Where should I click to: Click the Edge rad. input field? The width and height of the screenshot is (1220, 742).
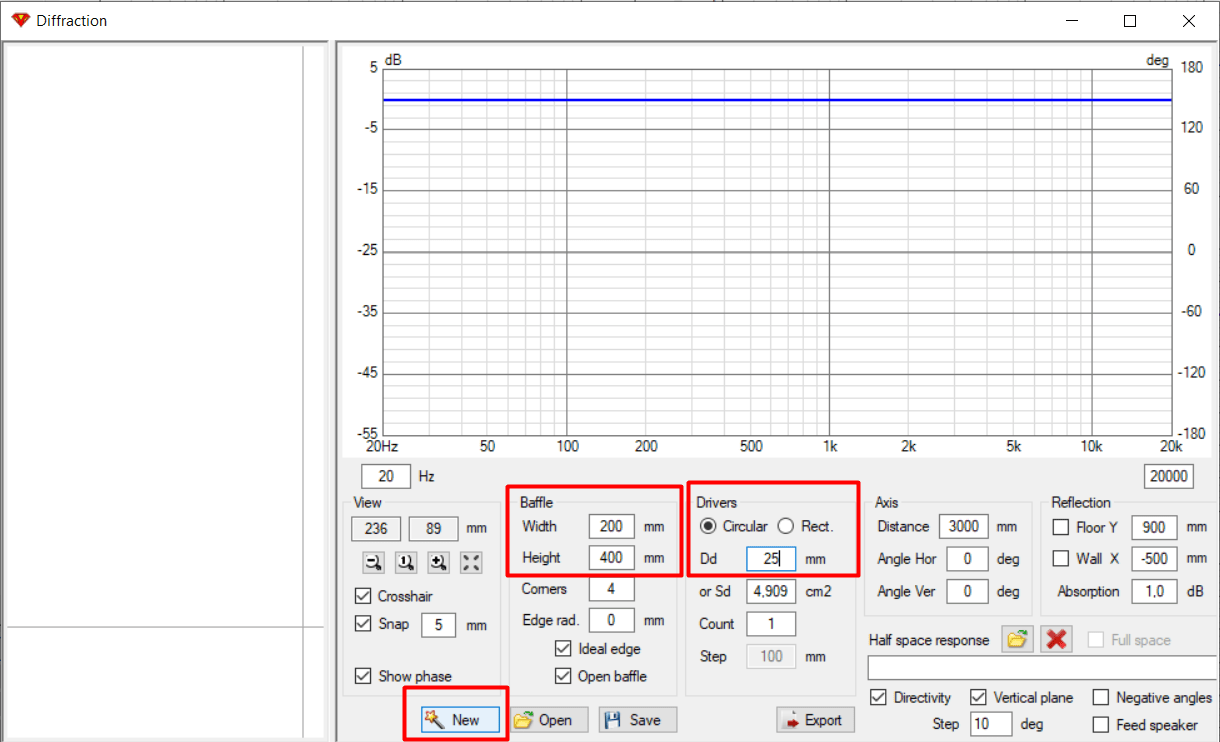pyautogui.click(x=611, y=620)
